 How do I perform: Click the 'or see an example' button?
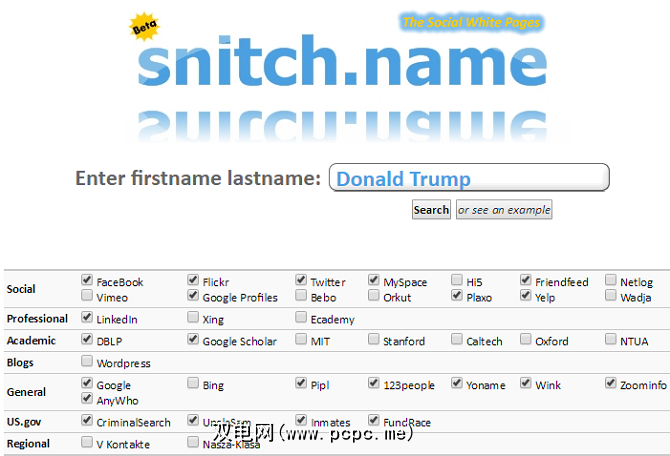tap(504, 210)
